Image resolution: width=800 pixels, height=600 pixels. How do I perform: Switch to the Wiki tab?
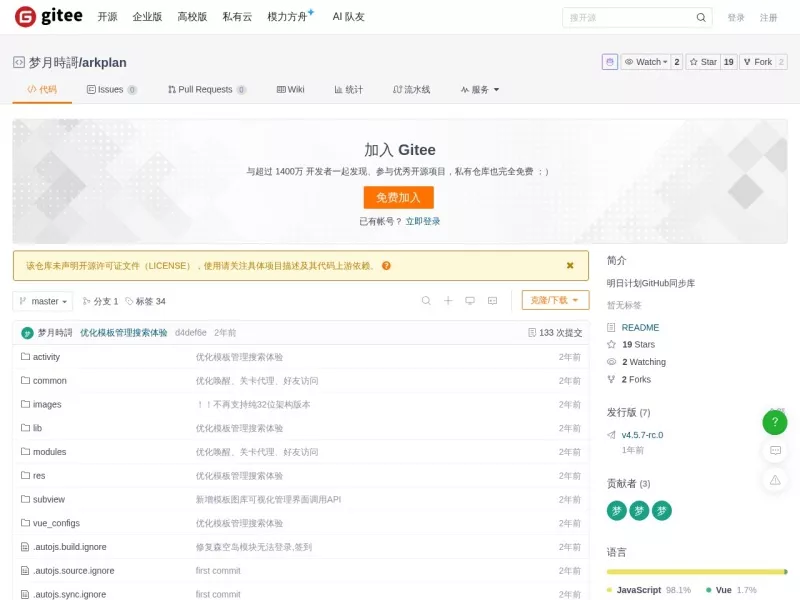coord(290,89)
